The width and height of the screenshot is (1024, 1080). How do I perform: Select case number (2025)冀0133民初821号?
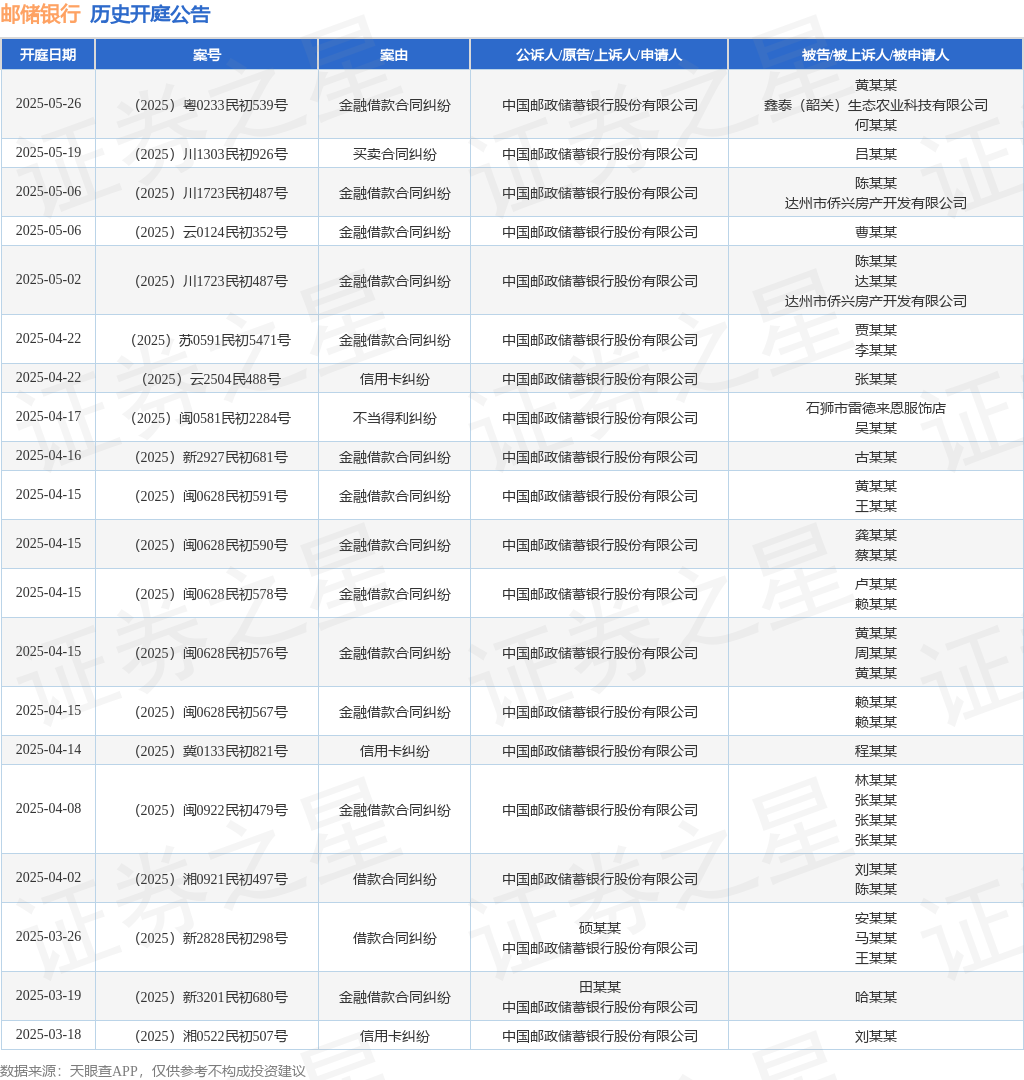[210, 751]
